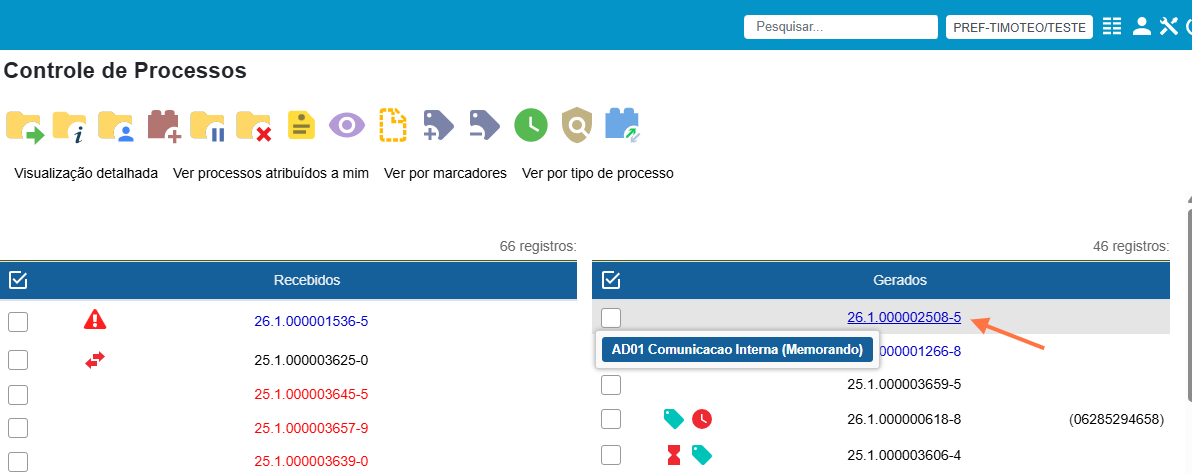
Task: Click the dashed orange document icon
Action: coord(394,125)
